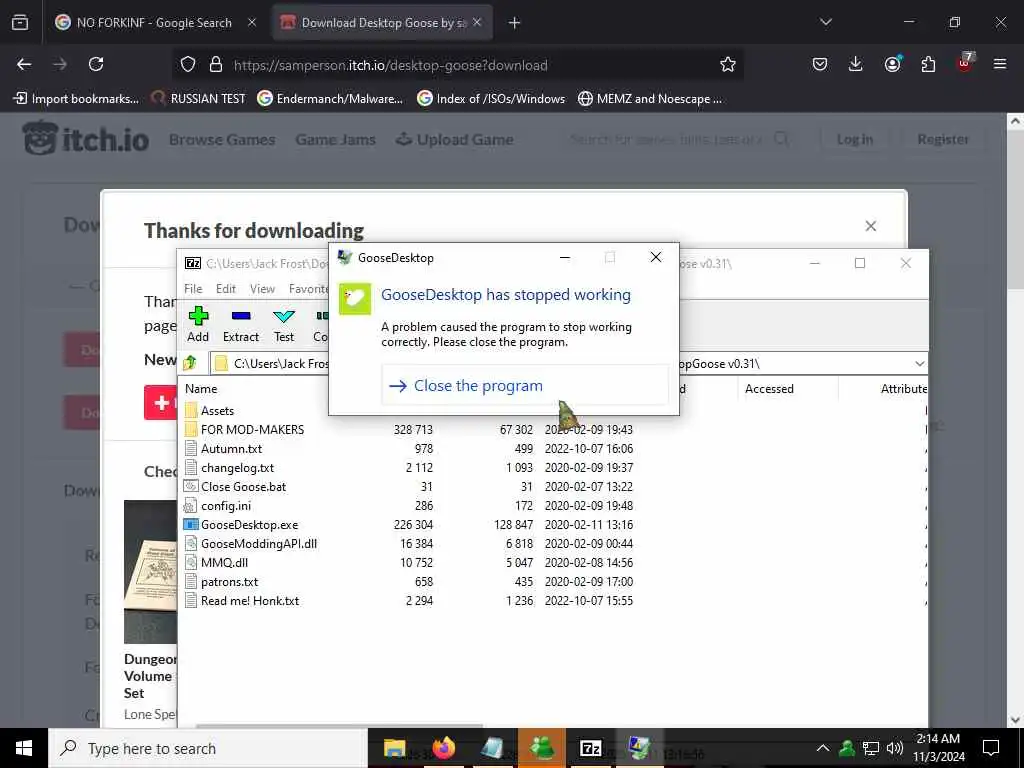Close the Thanks for downloading popup
This screenshot has width=1024, height=768.
tap(871, 226)
